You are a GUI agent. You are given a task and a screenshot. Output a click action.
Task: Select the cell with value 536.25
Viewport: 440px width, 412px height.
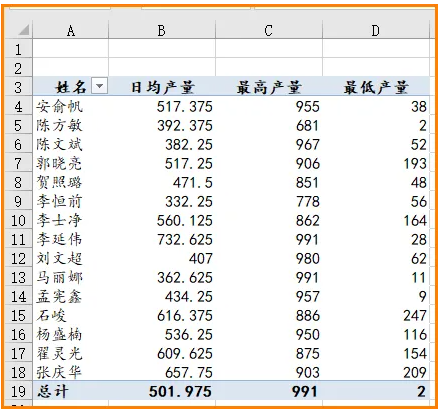[x=162, y=334]
